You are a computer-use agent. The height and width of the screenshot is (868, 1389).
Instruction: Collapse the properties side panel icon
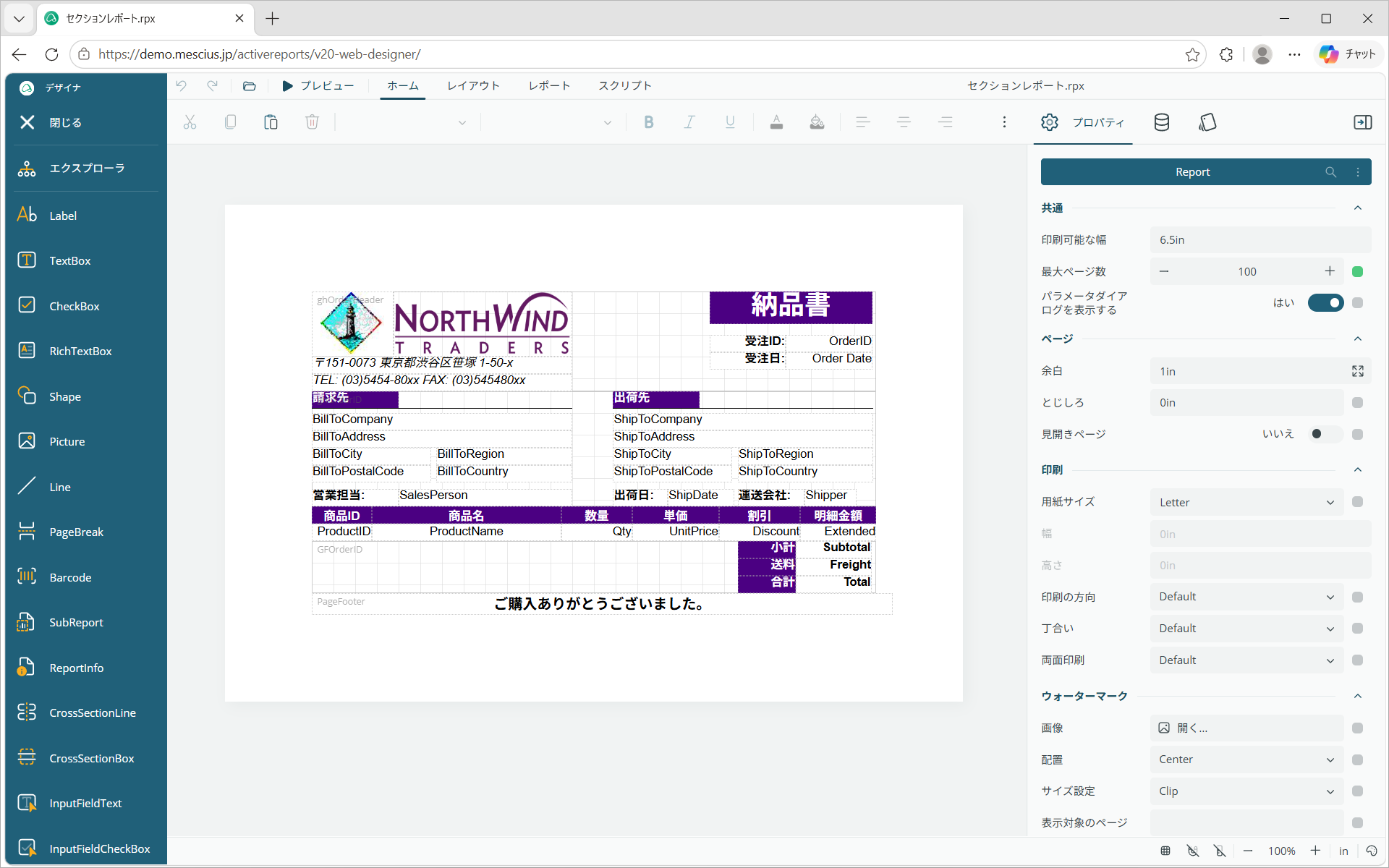pos(1362,122)
